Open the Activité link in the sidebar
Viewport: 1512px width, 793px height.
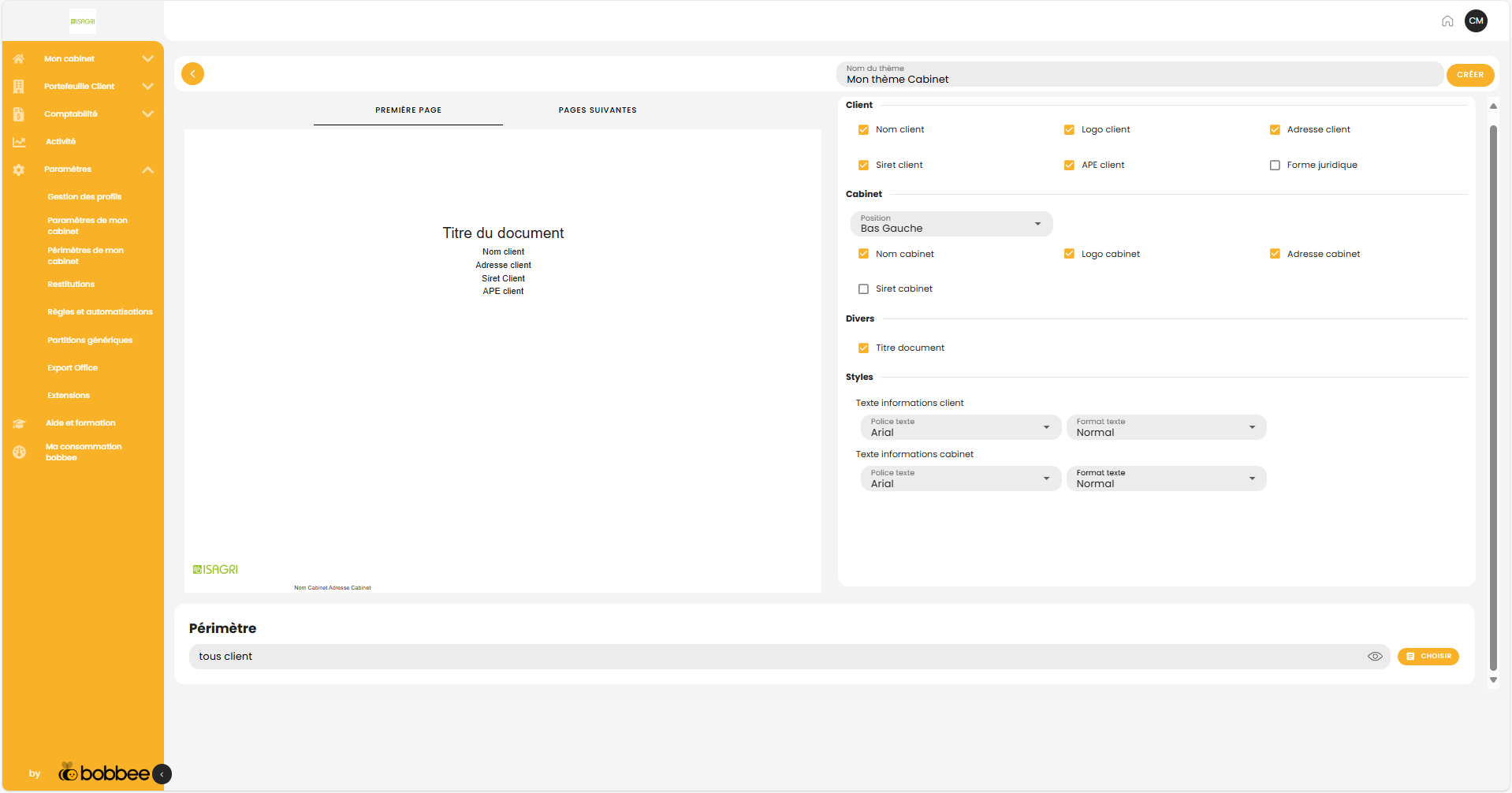click(x=61, y=142)
